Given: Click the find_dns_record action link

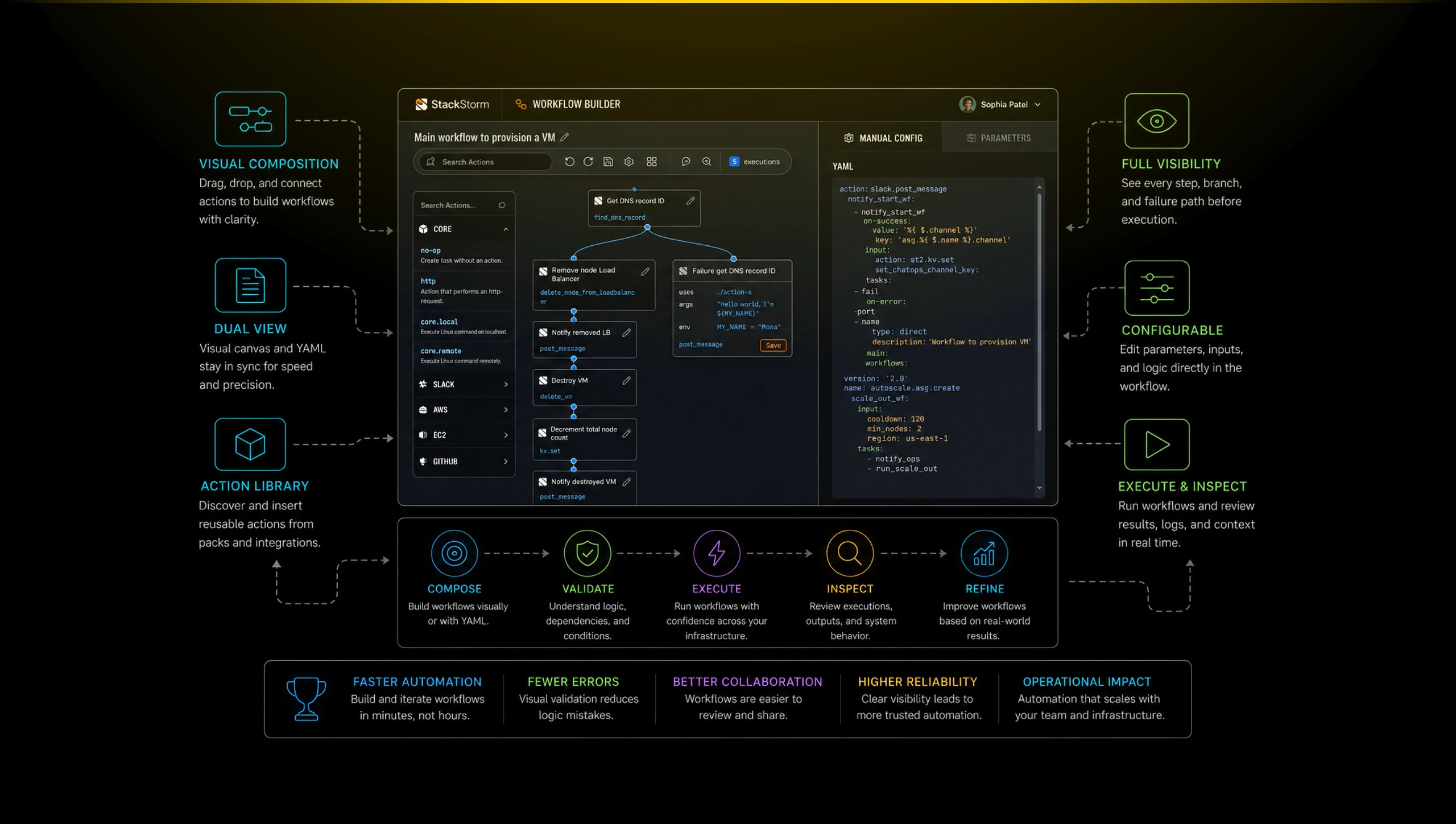Looking at the screenshot, I should click(619, 217).
